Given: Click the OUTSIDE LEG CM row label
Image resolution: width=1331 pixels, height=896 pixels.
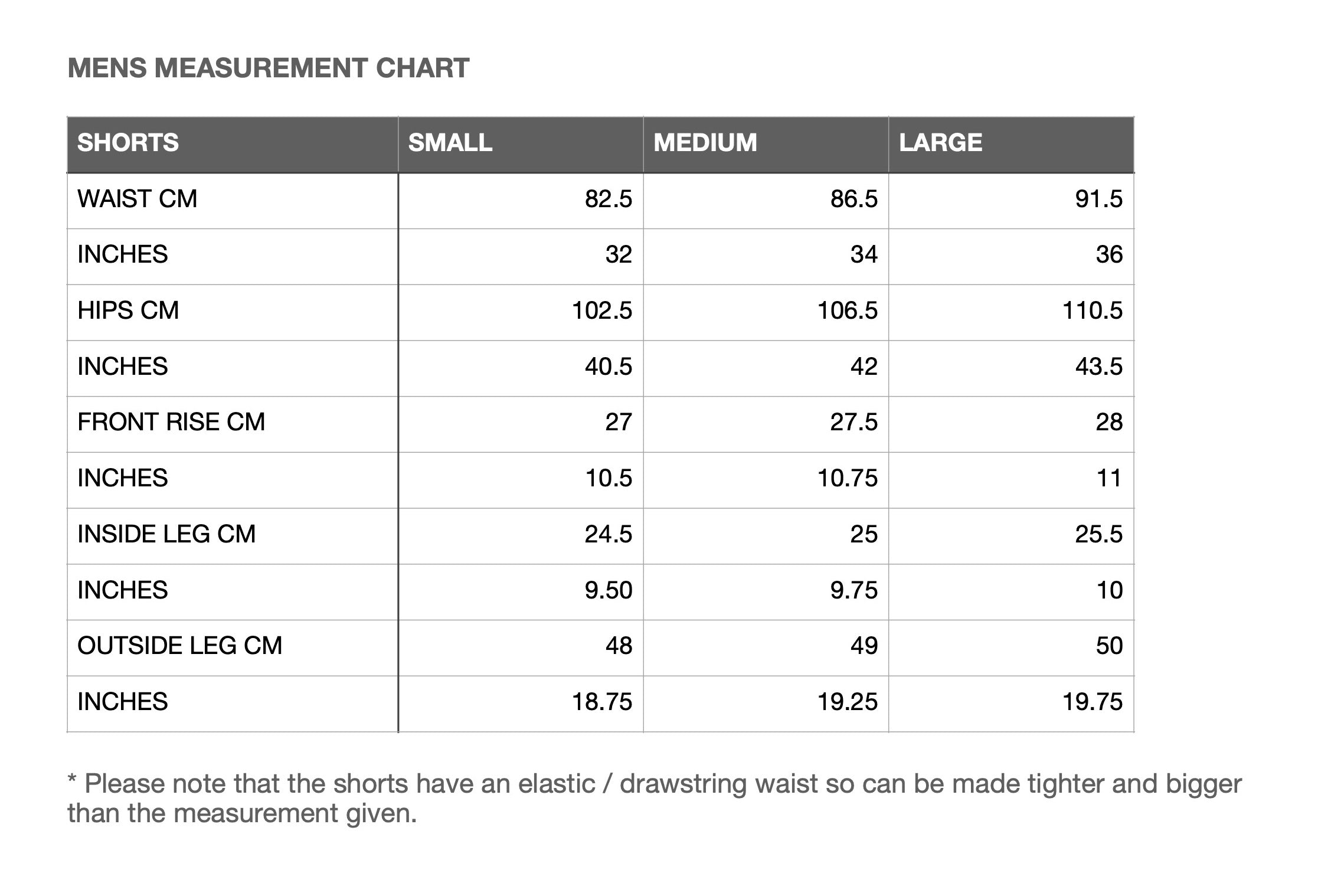Looking at the screenshot, I should (x=180, y=646).
